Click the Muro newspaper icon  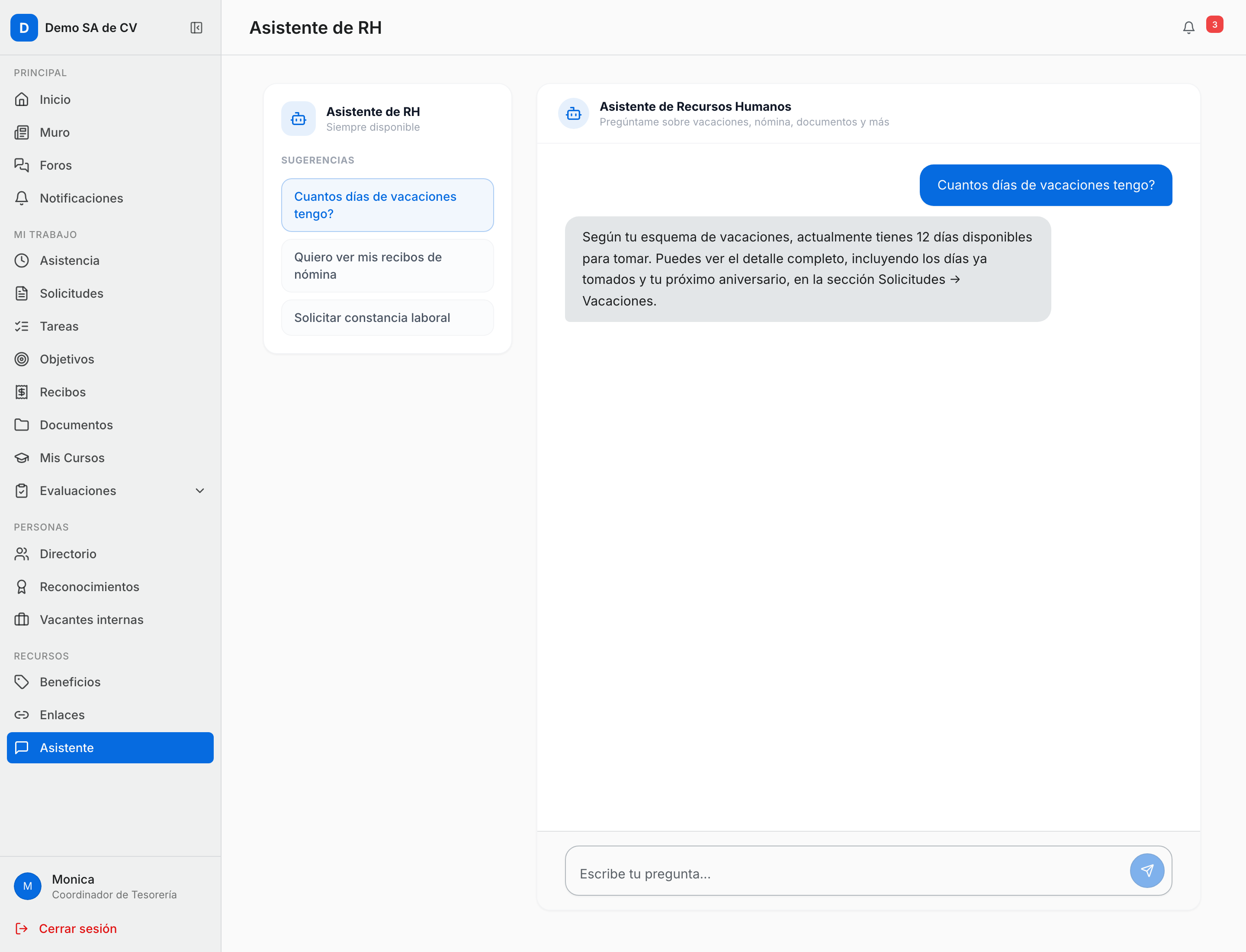pyautogui.click(x=22, y=132)
